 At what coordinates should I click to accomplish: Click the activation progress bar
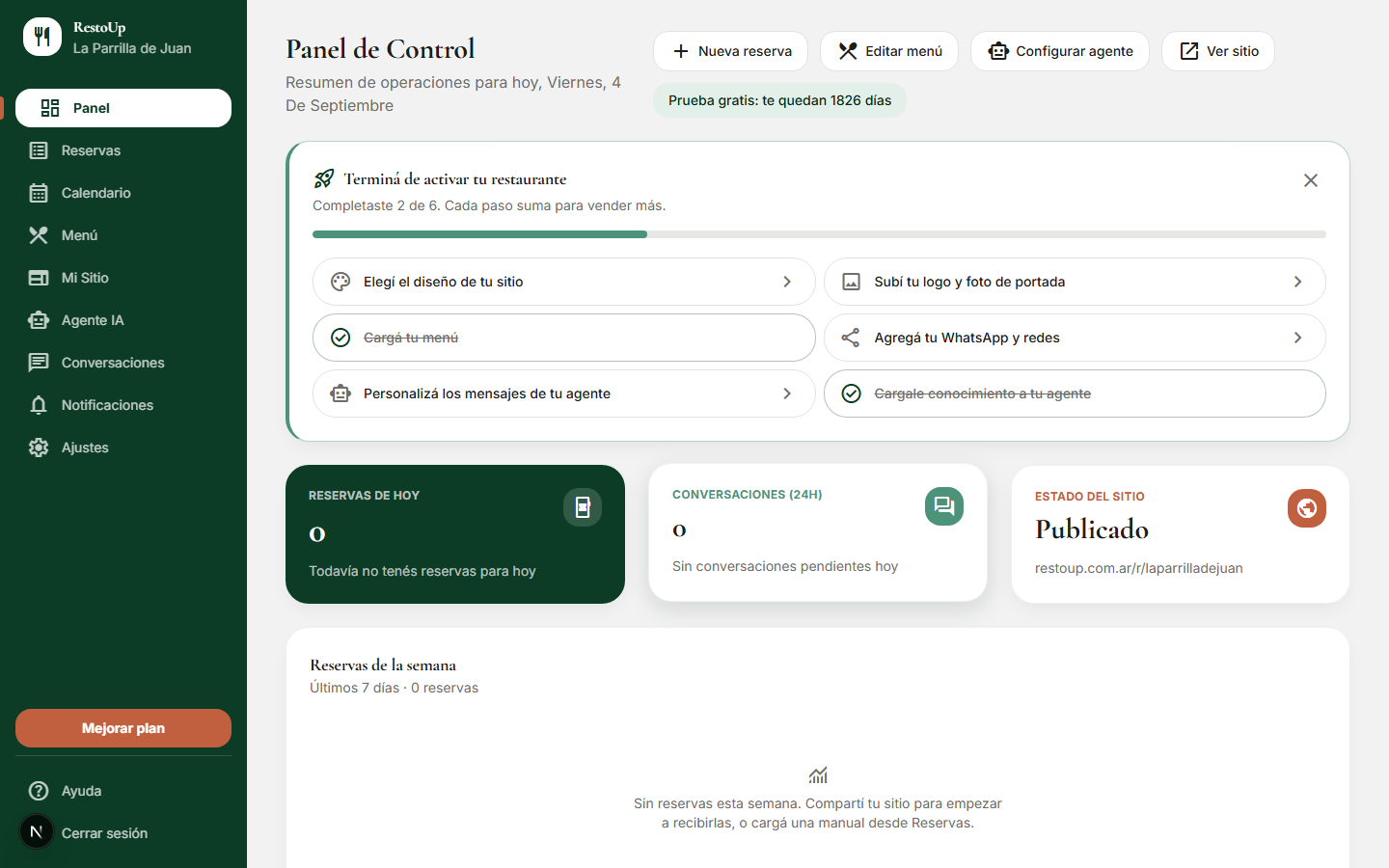[x=819, y=234]
